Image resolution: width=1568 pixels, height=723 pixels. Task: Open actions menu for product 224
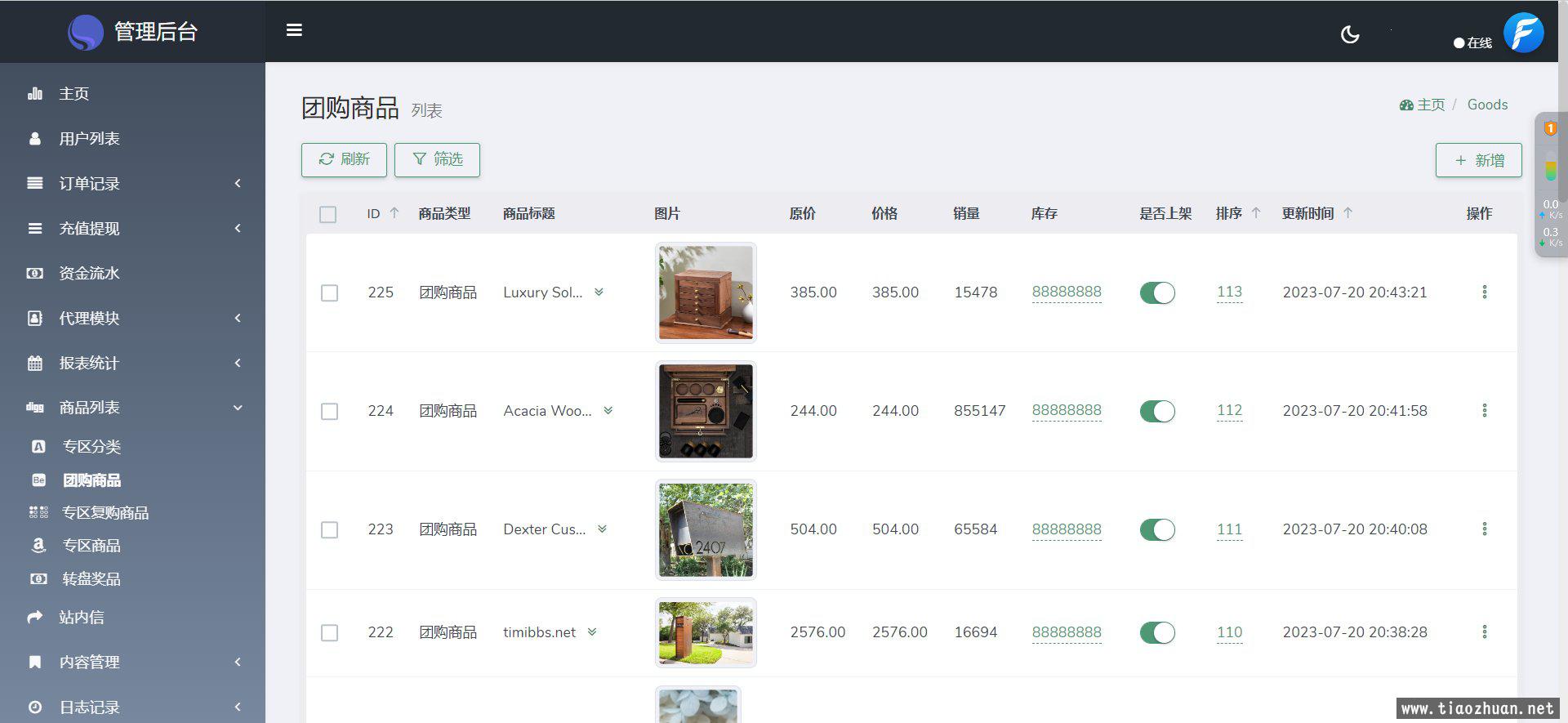coord(1485,411)
